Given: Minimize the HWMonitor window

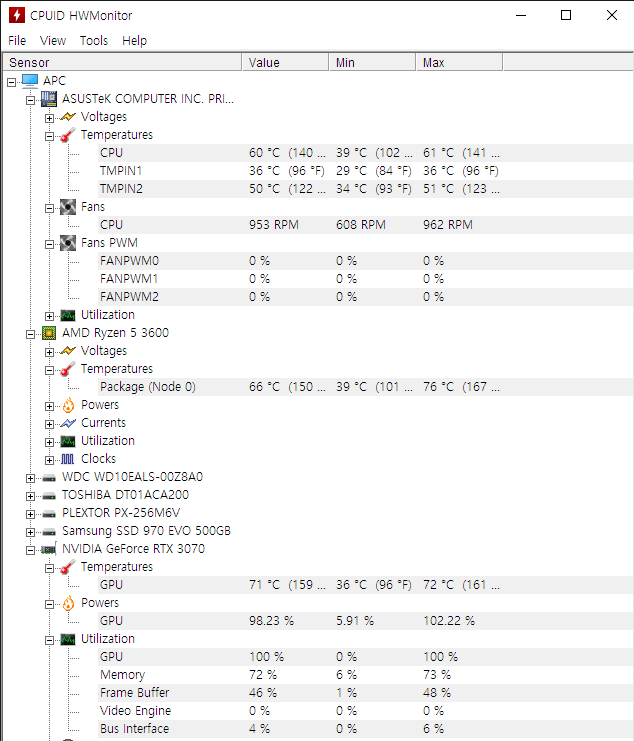Looking at the screenshot, I should pyautogui.click(x=521, y=15).
